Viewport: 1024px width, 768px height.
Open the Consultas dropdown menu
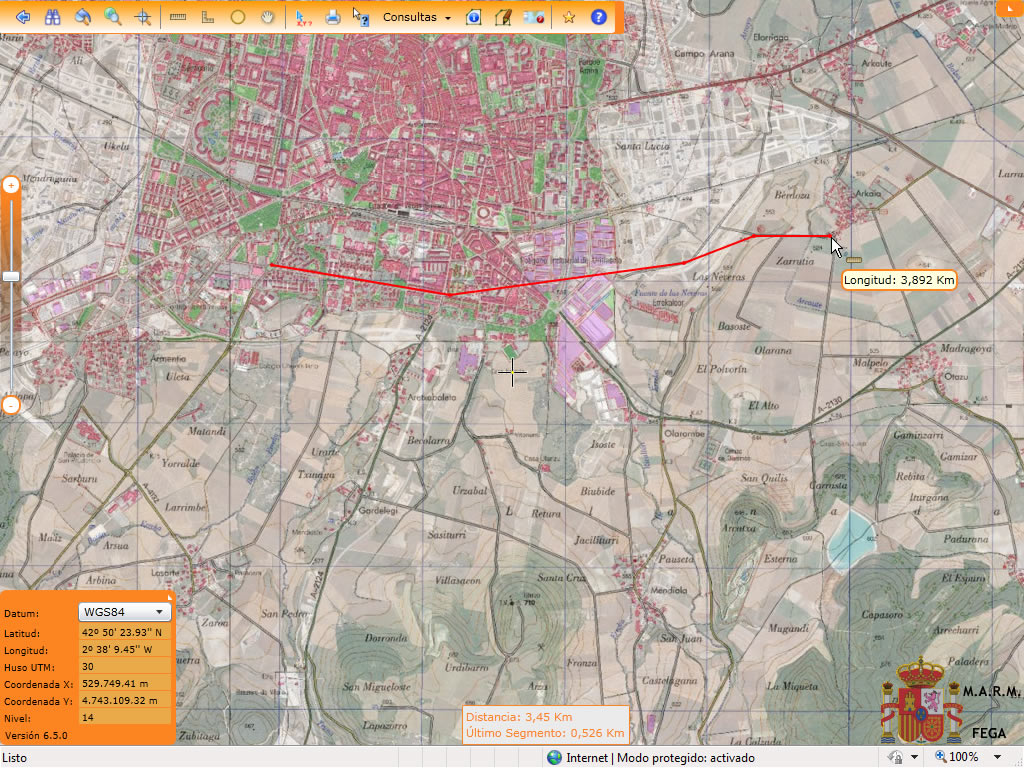(417, 17)
